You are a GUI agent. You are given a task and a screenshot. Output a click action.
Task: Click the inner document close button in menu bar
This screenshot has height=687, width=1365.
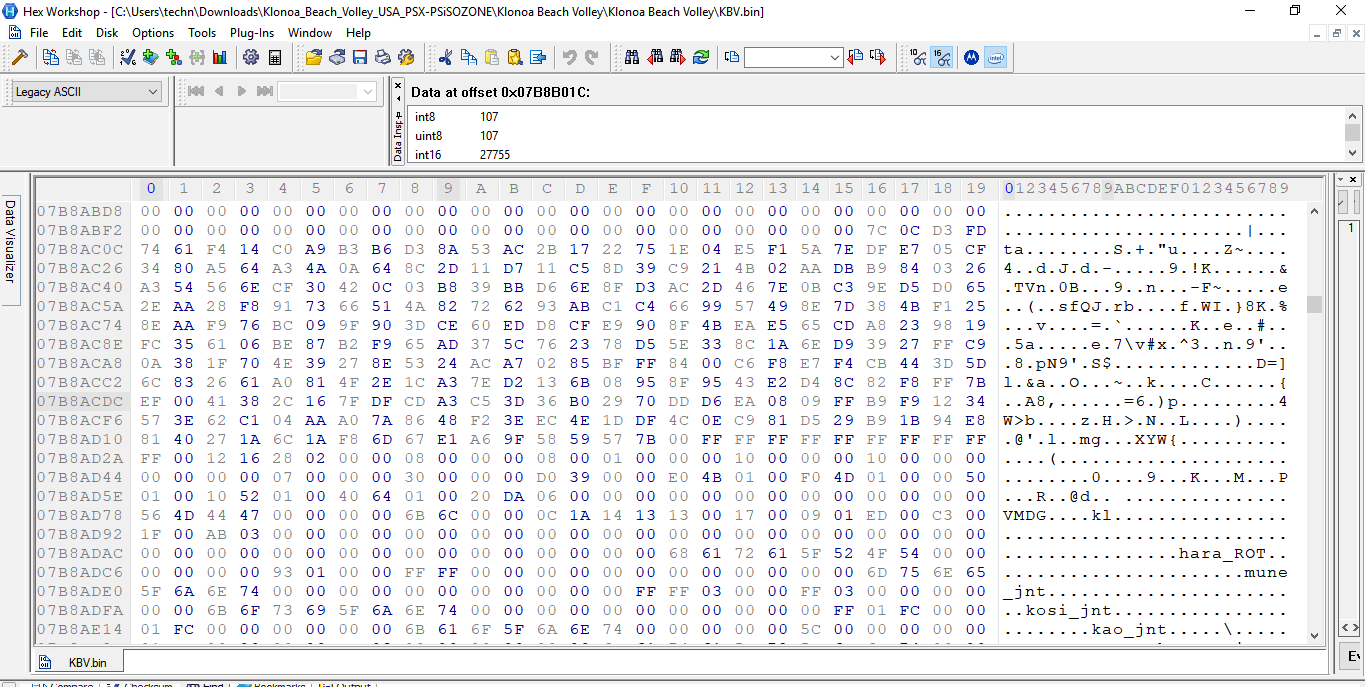click(1355, 33)
